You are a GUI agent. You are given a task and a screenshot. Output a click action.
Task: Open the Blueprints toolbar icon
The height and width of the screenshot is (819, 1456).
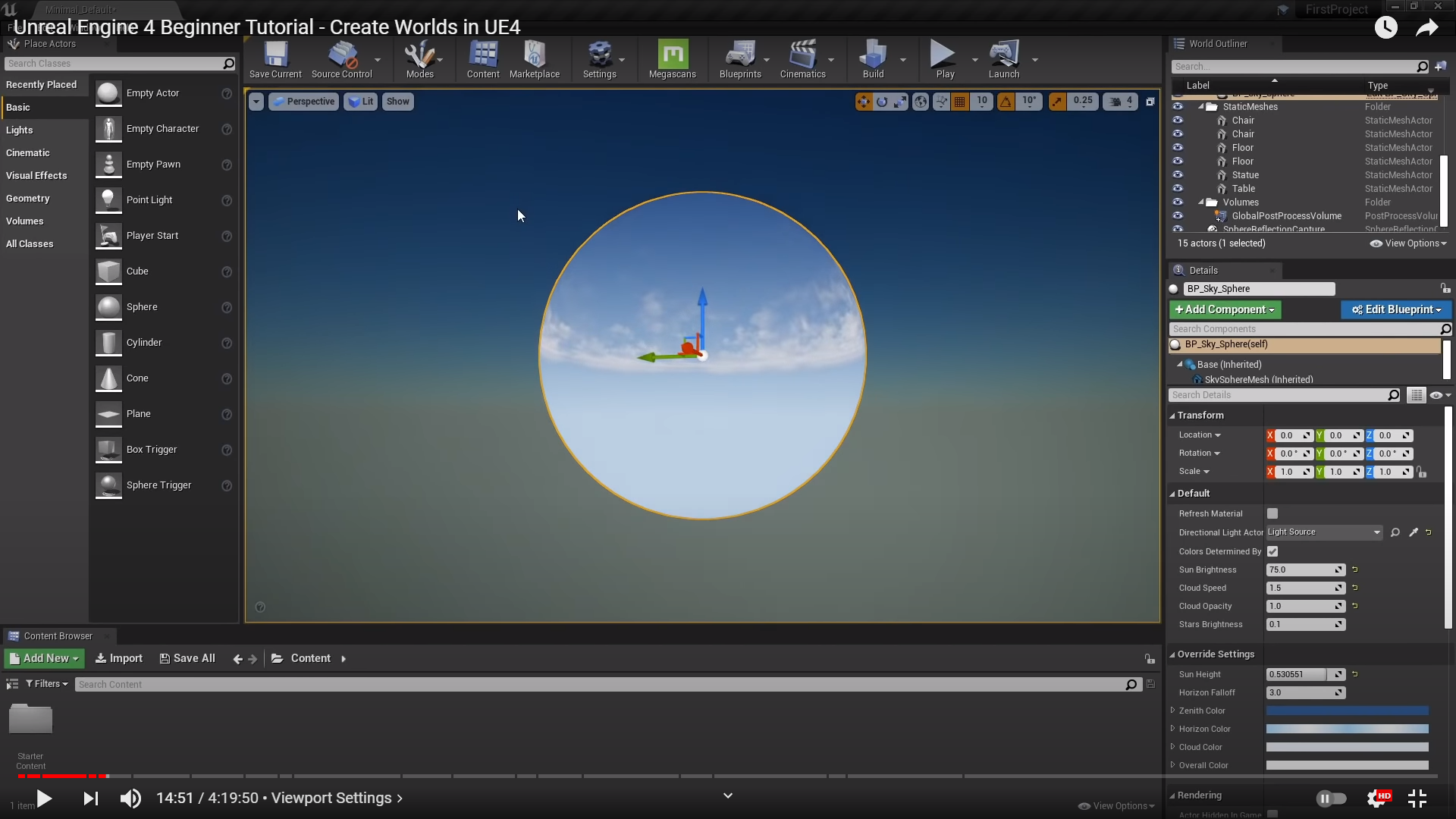(739, 59)
